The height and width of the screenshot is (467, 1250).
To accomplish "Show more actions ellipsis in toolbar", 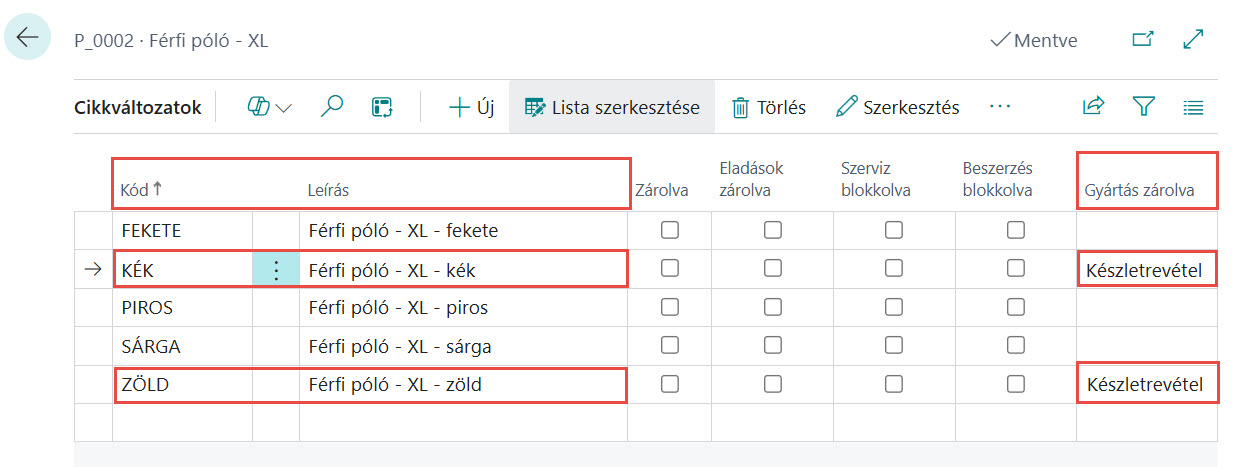I will 1000,107.
